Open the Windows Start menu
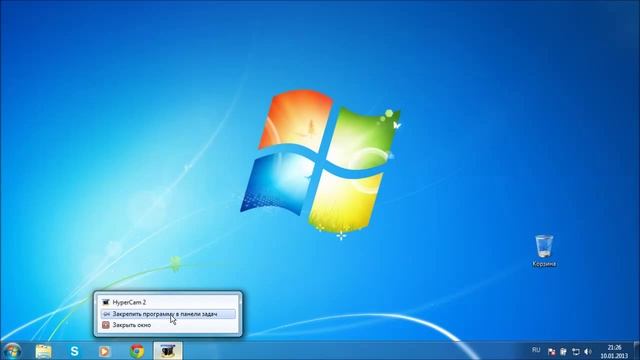The width and height of the screenshot is (640, 360). 11,351
